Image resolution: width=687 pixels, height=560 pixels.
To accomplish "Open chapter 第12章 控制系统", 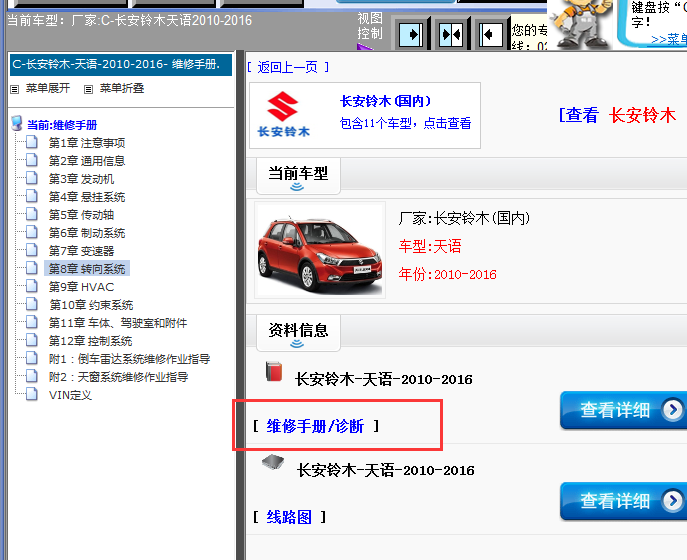I will tap(90, 341).
